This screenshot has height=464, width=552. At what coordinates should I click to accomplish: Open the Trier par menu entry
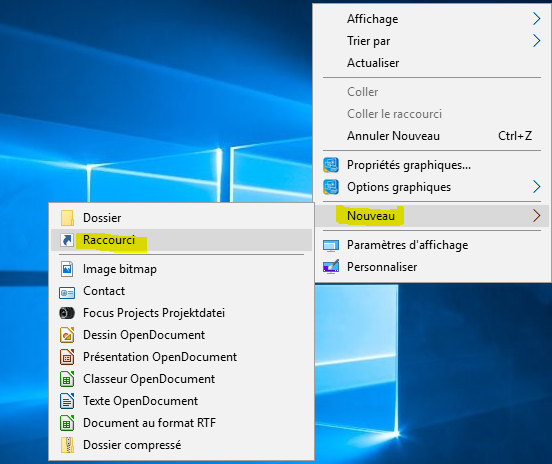tap(432, 41)
